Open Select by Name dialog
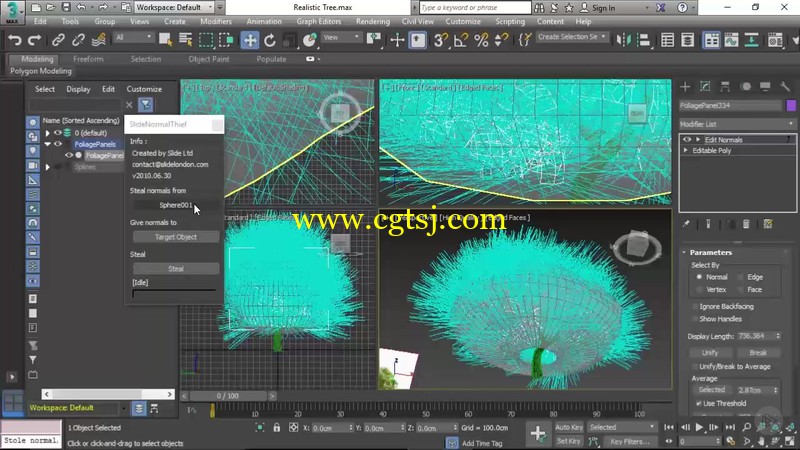Screen dimensions: 800x450 click(x=186, y=40)
